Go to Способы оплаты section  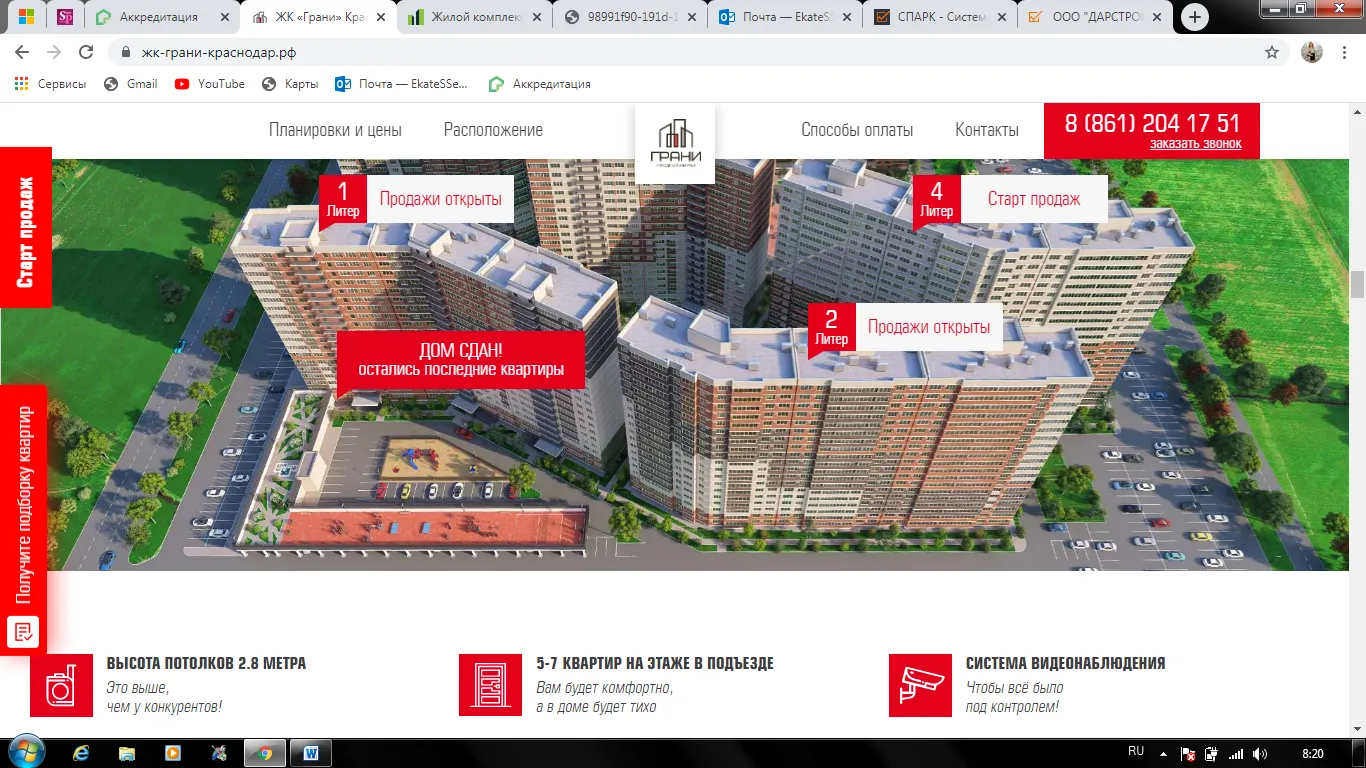[857, 130]
